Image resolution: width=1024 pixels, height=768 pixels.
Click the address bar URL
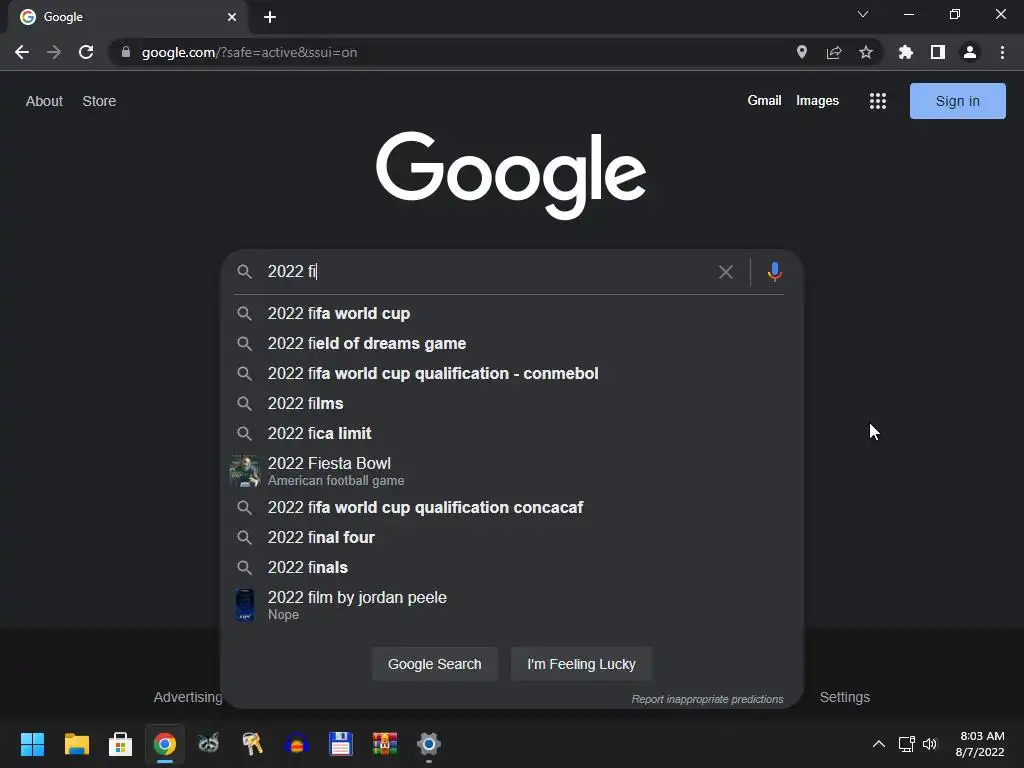pos(249,52)
